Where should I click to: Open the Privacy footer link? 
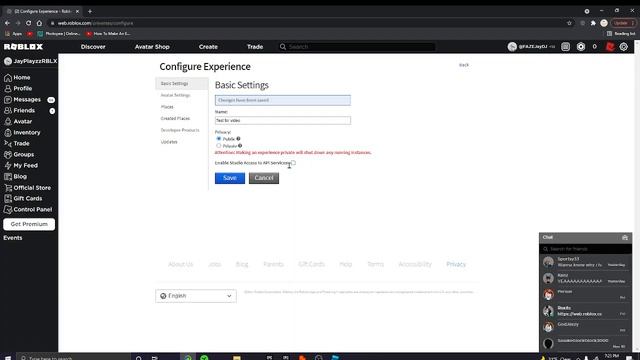[456, 264]
